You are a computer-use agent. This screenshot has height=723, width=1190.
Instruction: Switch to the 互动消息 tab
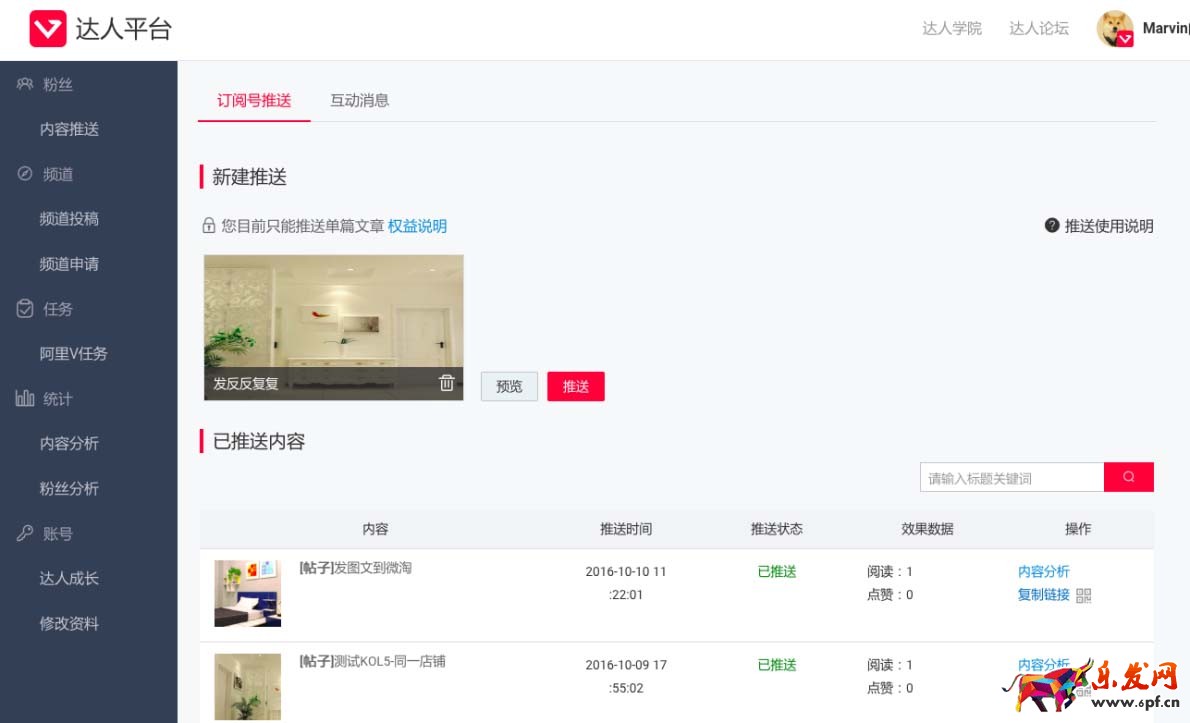click(360, 100)
